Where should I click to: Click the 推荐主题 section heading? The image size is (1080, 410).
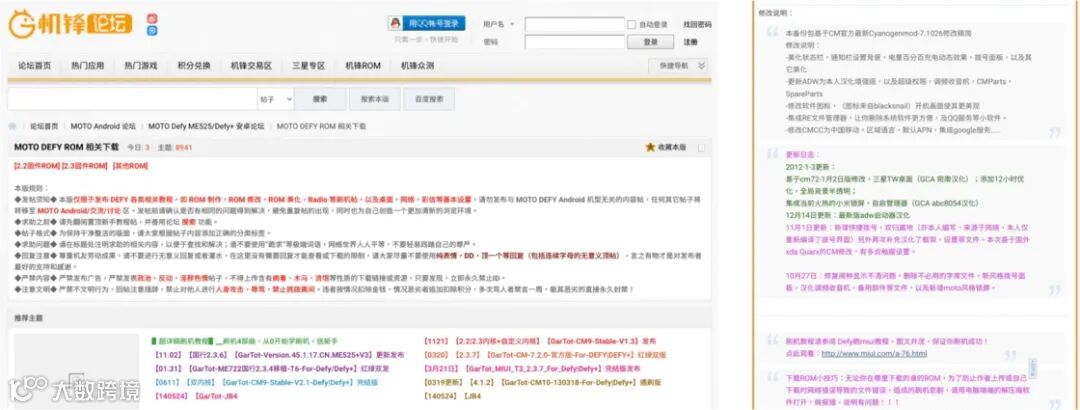click(28, 318)
